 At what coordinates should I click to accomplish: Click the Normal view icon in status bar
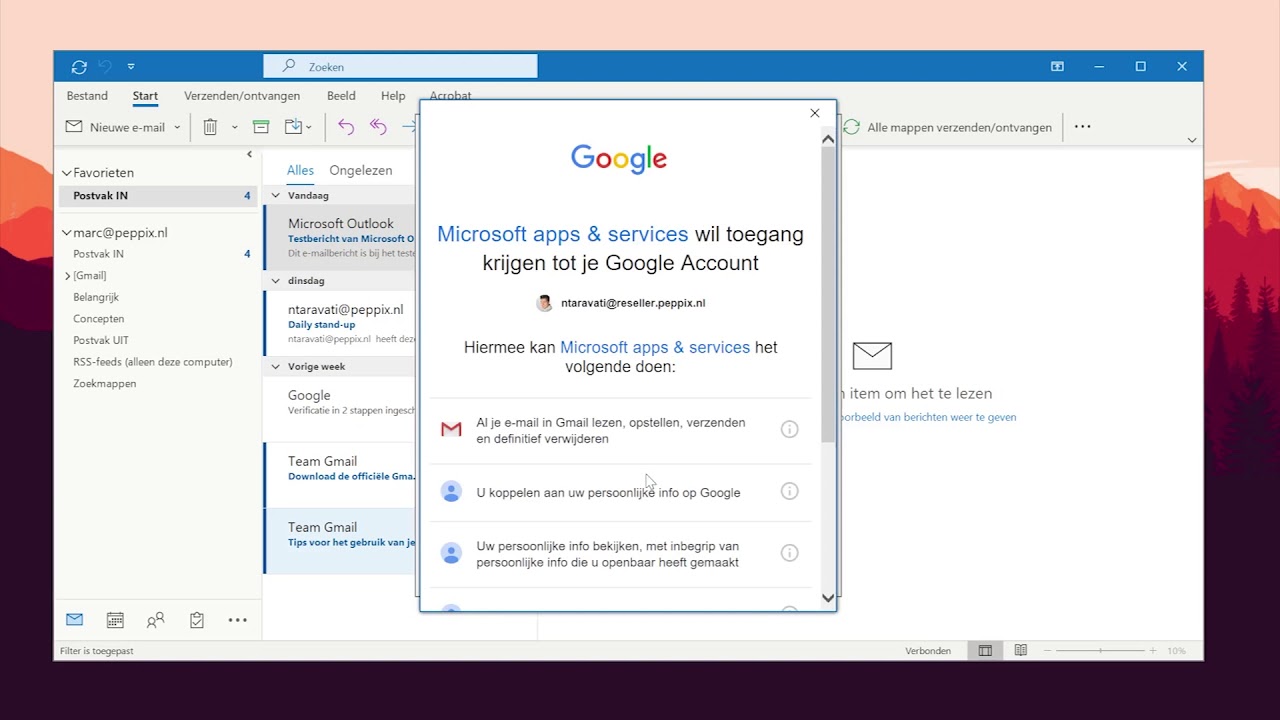point(985,651)
